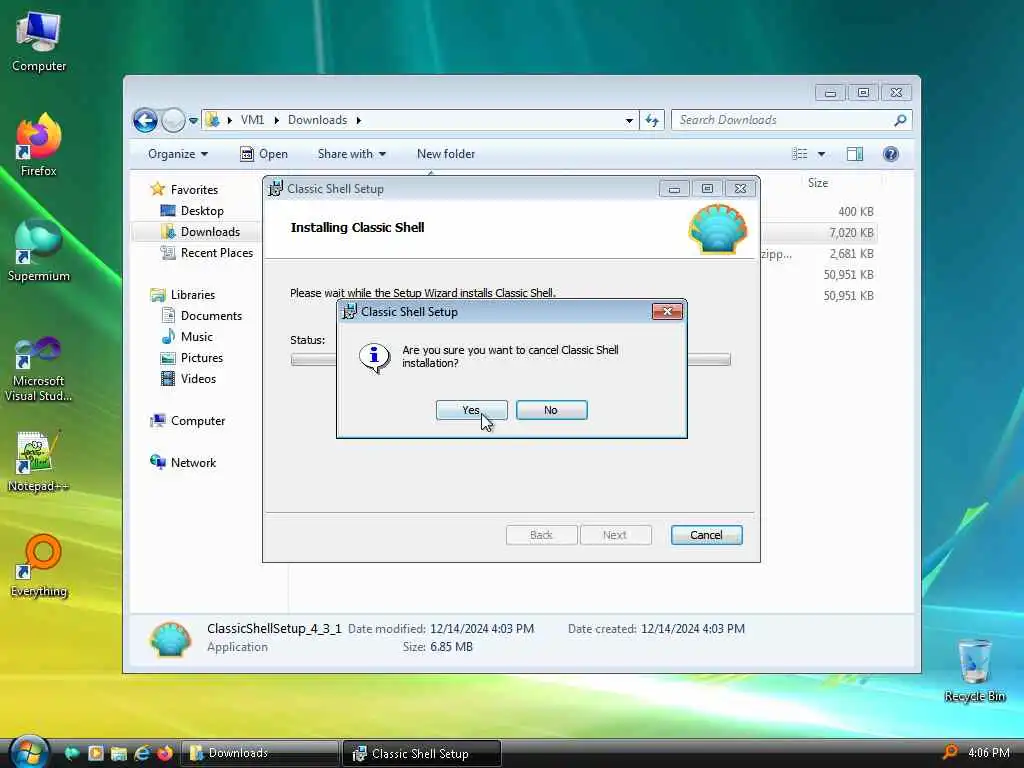Image resolution: width=1024 pixels, height=768 pixels.
Task: Click VM1 in the address breadcrumb
Action: coord(252,120)
